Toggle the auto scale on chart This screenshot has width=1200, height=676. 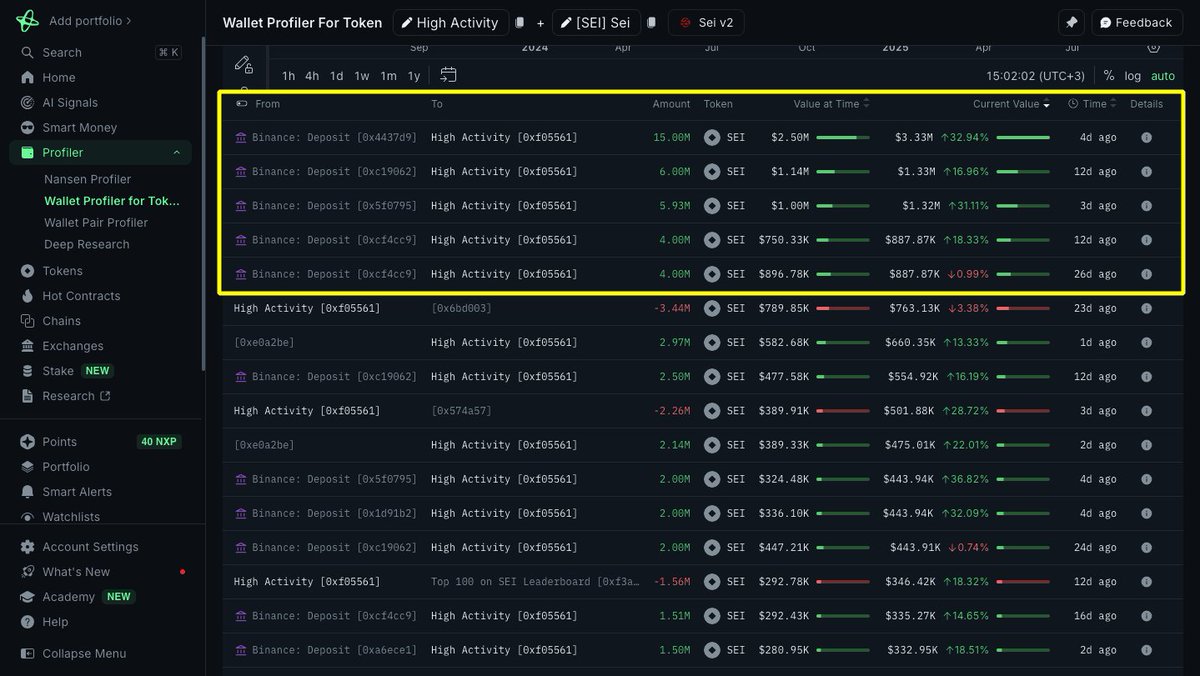(x=1163, y=76)
